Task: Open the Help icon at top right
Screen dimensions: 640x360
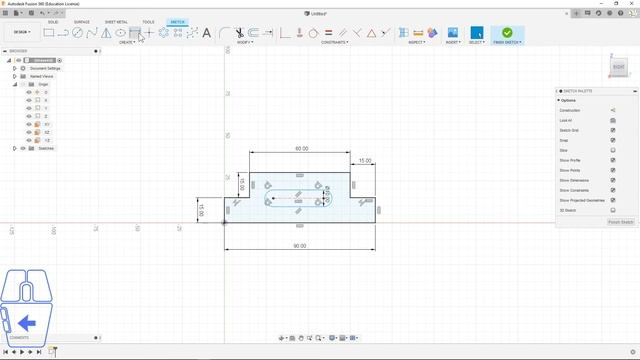Action: (620, 13)
